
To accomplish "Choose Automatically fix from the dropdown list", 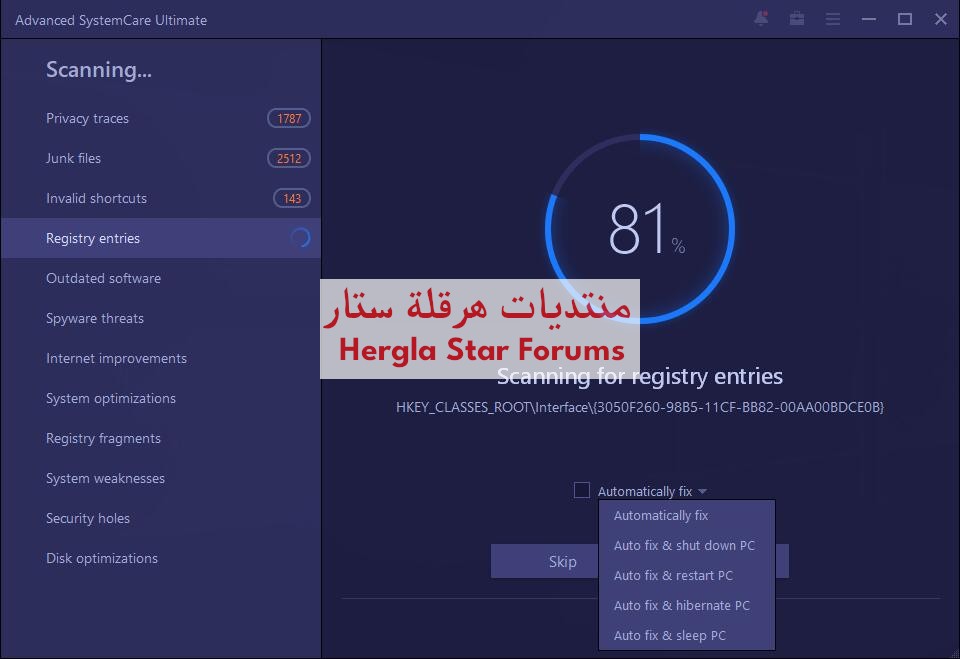I will 686,516.
